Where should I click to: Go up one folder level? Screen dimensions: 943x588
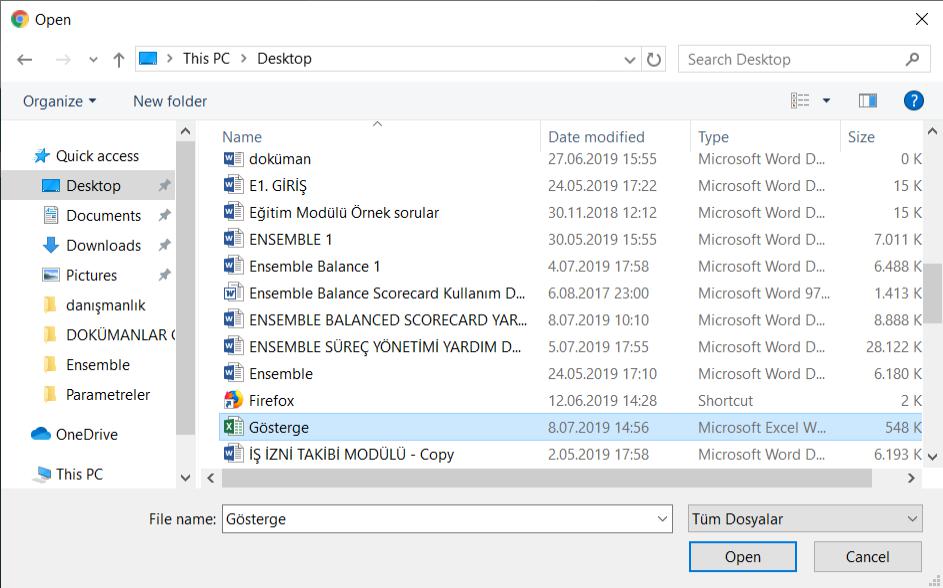(x=119, y=59)
